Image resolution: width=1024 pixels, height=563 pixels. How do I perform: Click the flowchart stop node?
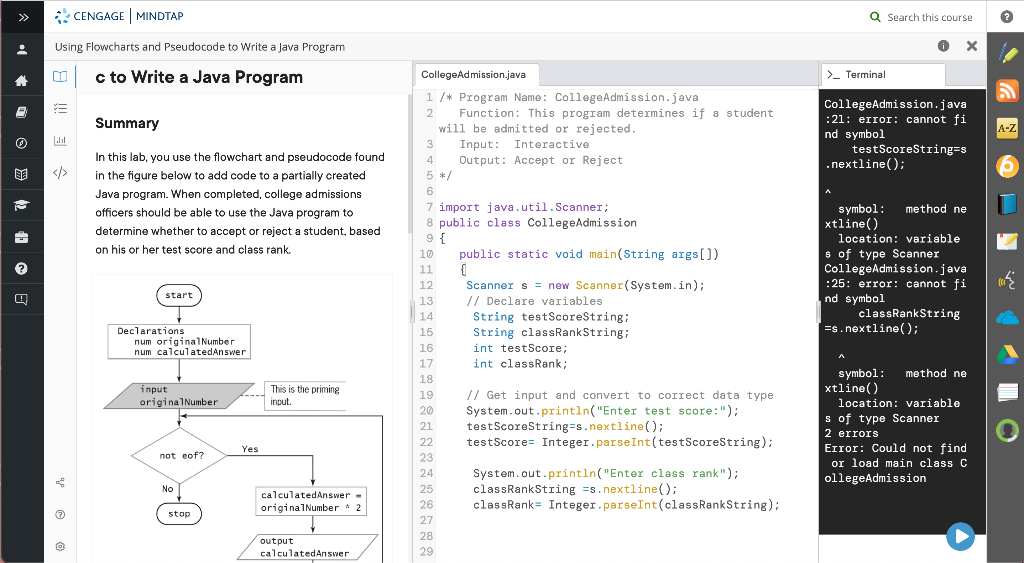[x=179, y=514]
